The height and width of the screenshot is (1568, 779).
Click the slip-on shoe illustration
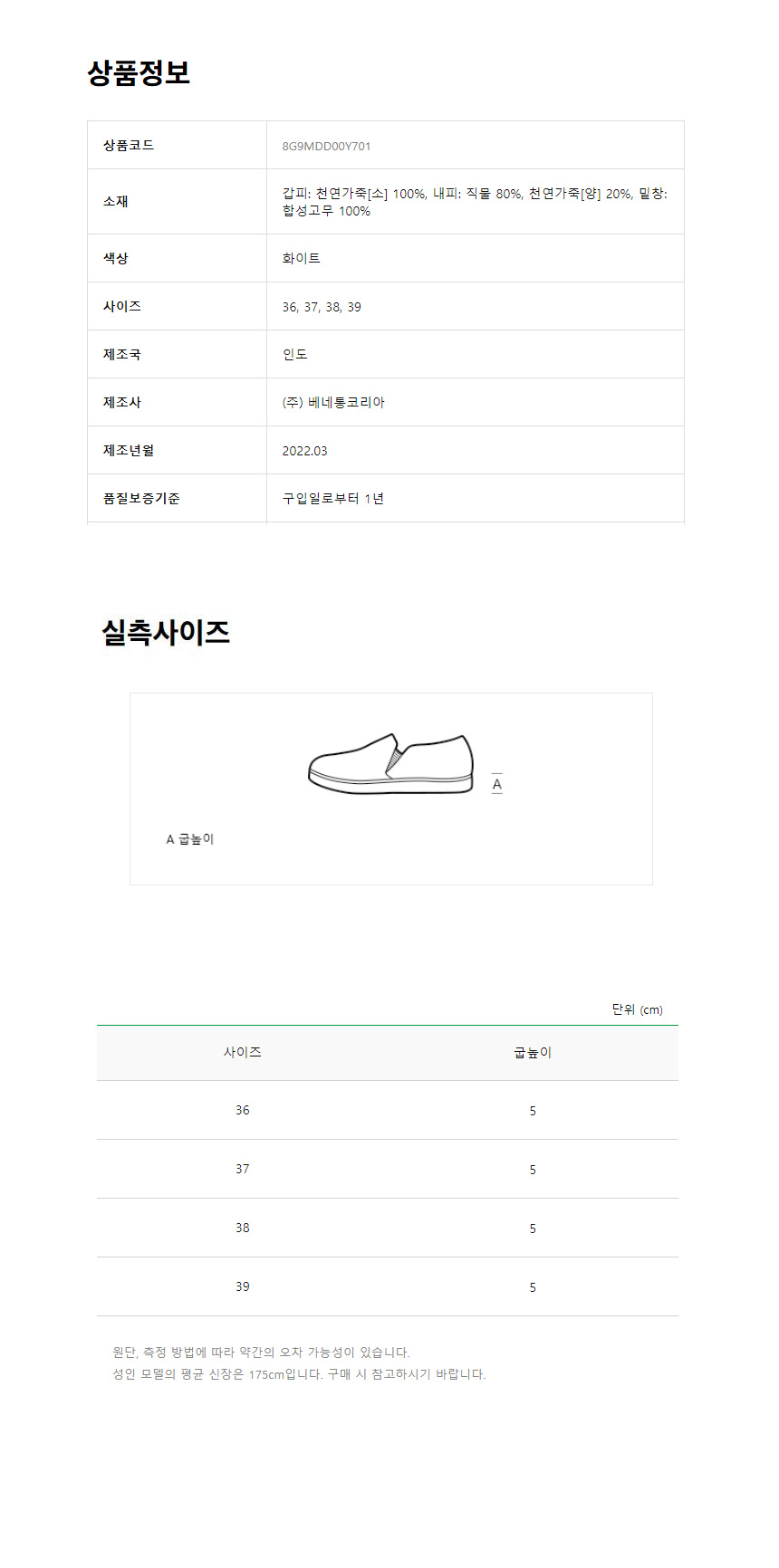[x=390, y=764]
